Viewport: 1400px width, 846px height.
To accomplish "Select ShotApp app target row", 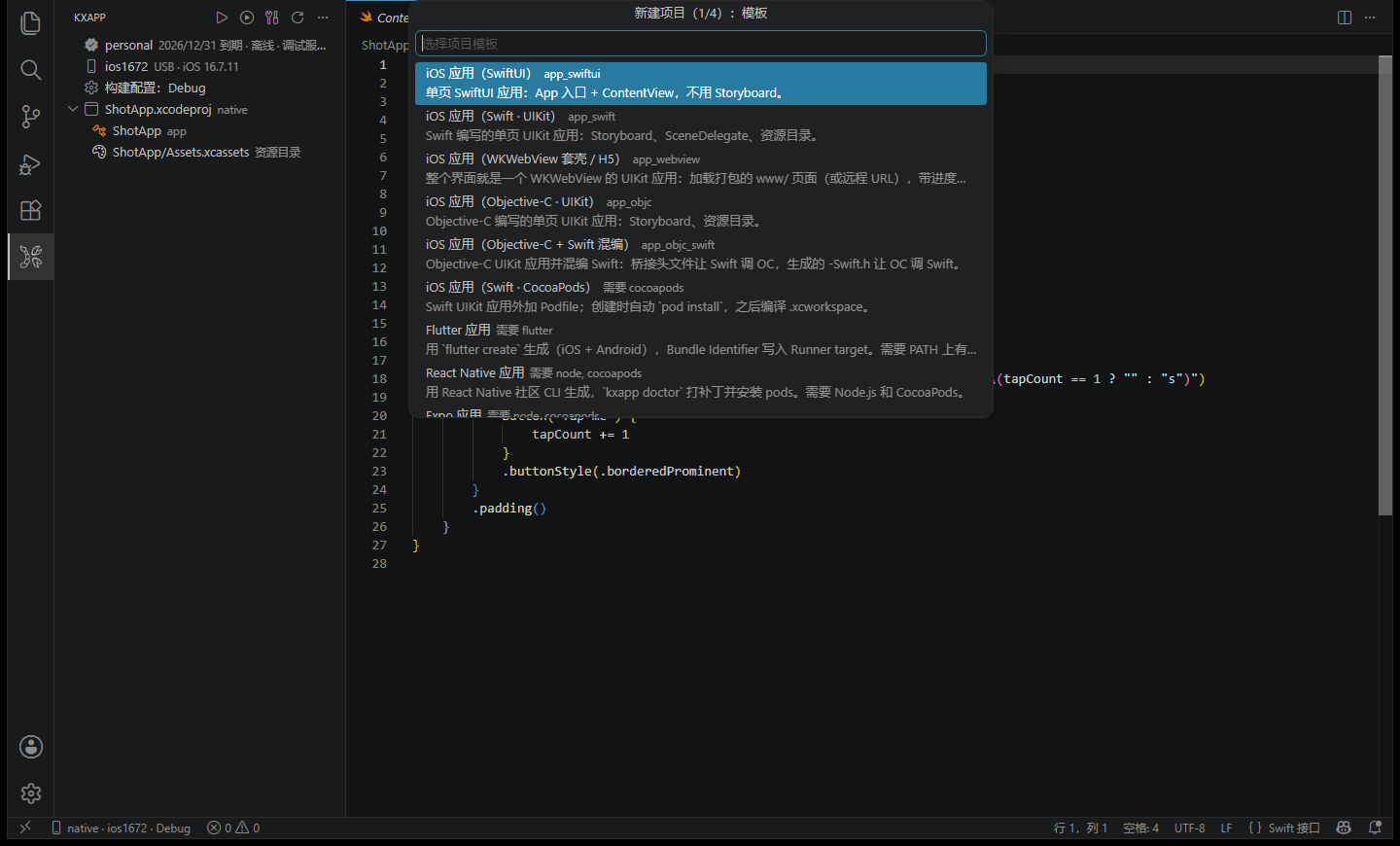I will (199, 130).
